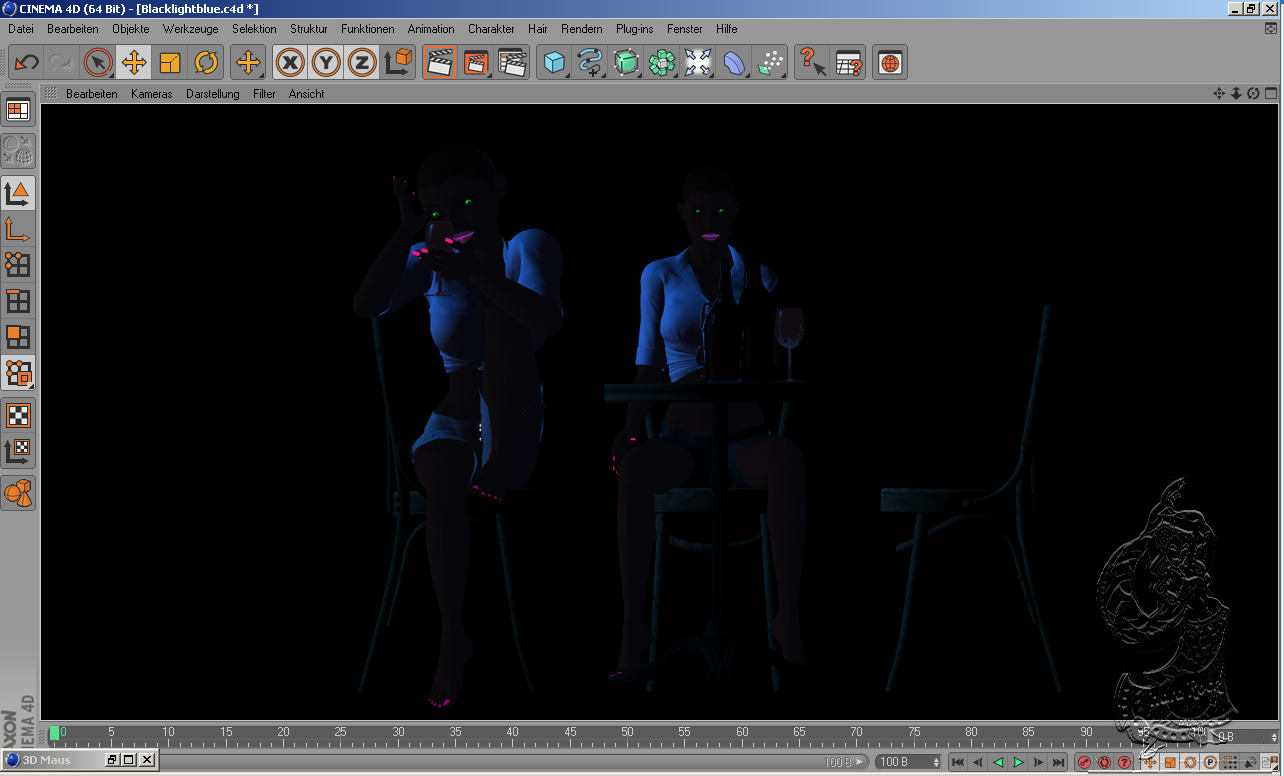Open the Array modeling objects flyout
The height and width of the screenshot is (776, 1284).
(x=662, y=63)
